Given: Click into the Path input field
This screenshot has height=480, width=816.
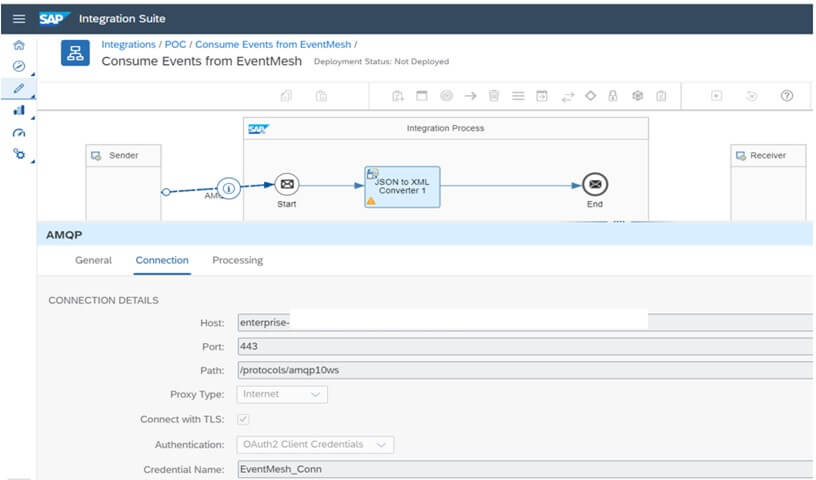Looking at the screenshot, I should coord(525,370).
